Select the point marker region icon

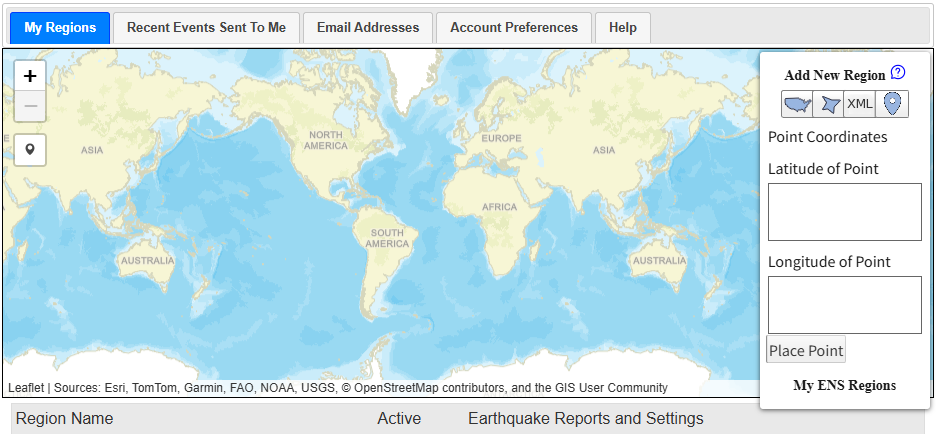click(x=892, y=104)
